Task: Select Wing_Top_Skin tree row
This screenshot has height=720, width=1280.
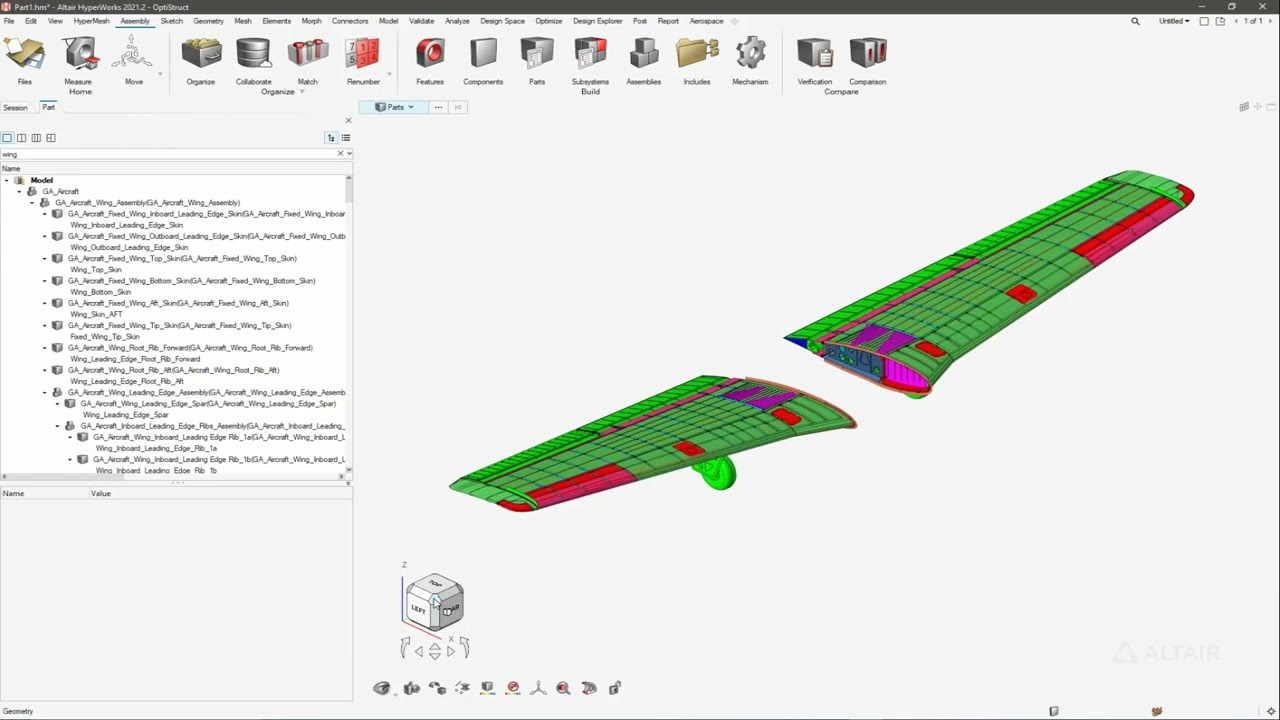Action: pos(96,270)
